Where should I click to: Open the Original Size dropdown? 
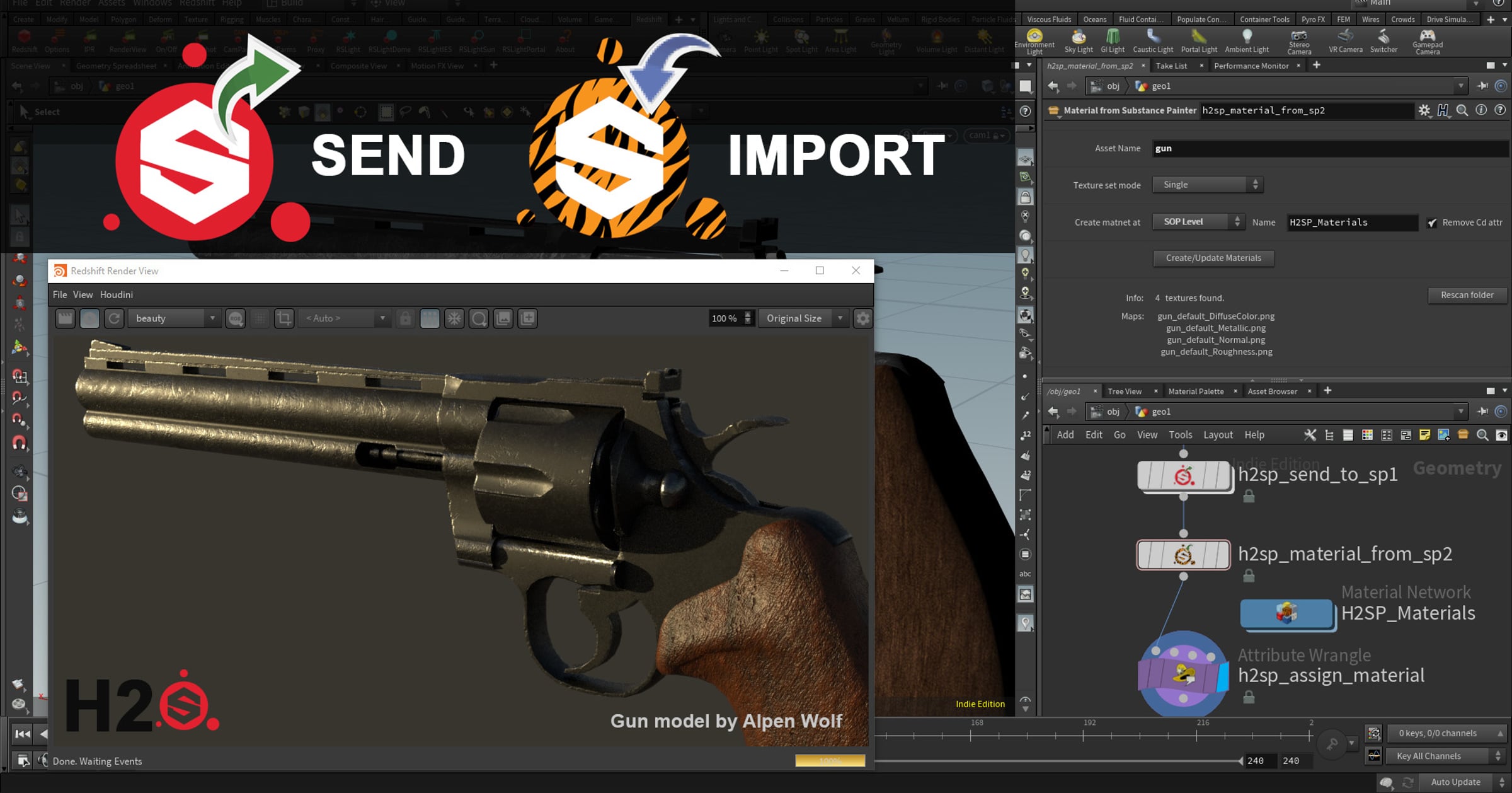click(803, 318)
